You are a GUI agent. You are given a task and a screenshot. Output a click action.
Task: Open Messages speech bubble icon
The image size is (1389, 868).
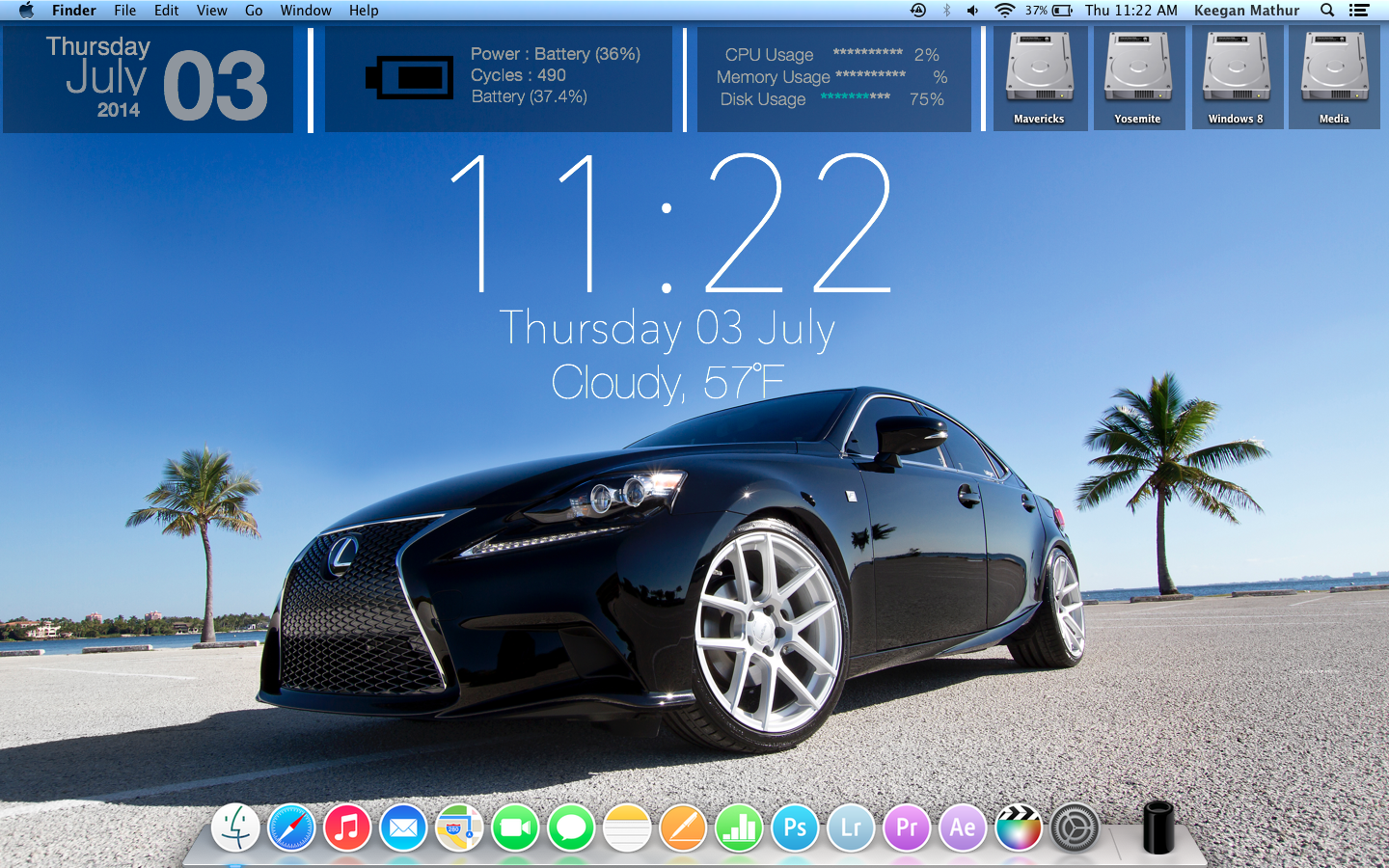click(x=571, y=827)
